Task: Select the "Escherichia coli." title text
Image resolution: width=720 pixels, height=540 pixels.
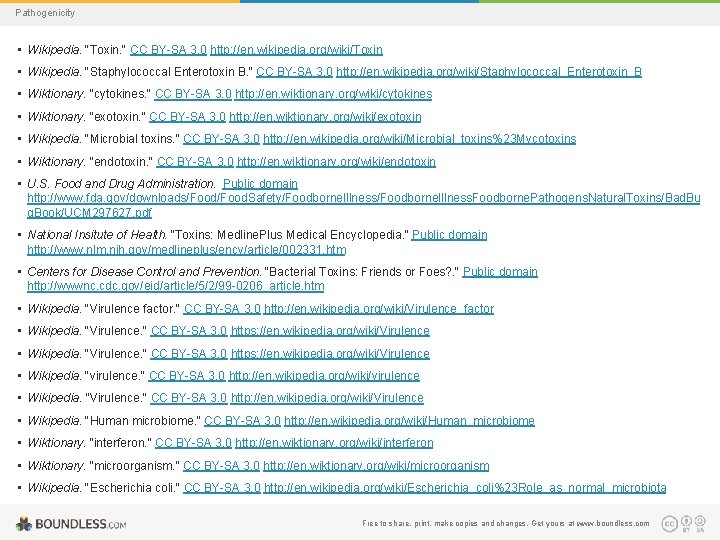Action: tap(133, 488)
